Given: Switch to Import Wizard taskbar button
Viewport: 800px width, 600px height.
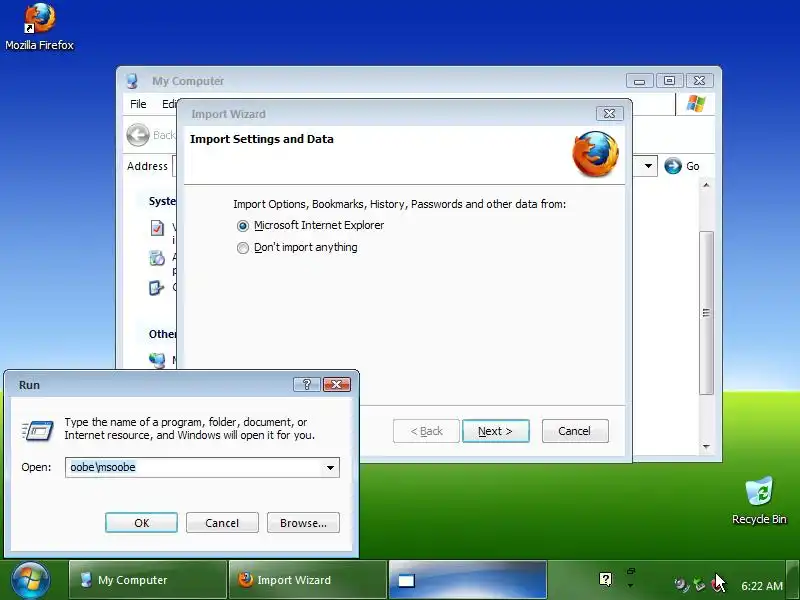Looking at the screenshot, I should (x=308, y=580).
